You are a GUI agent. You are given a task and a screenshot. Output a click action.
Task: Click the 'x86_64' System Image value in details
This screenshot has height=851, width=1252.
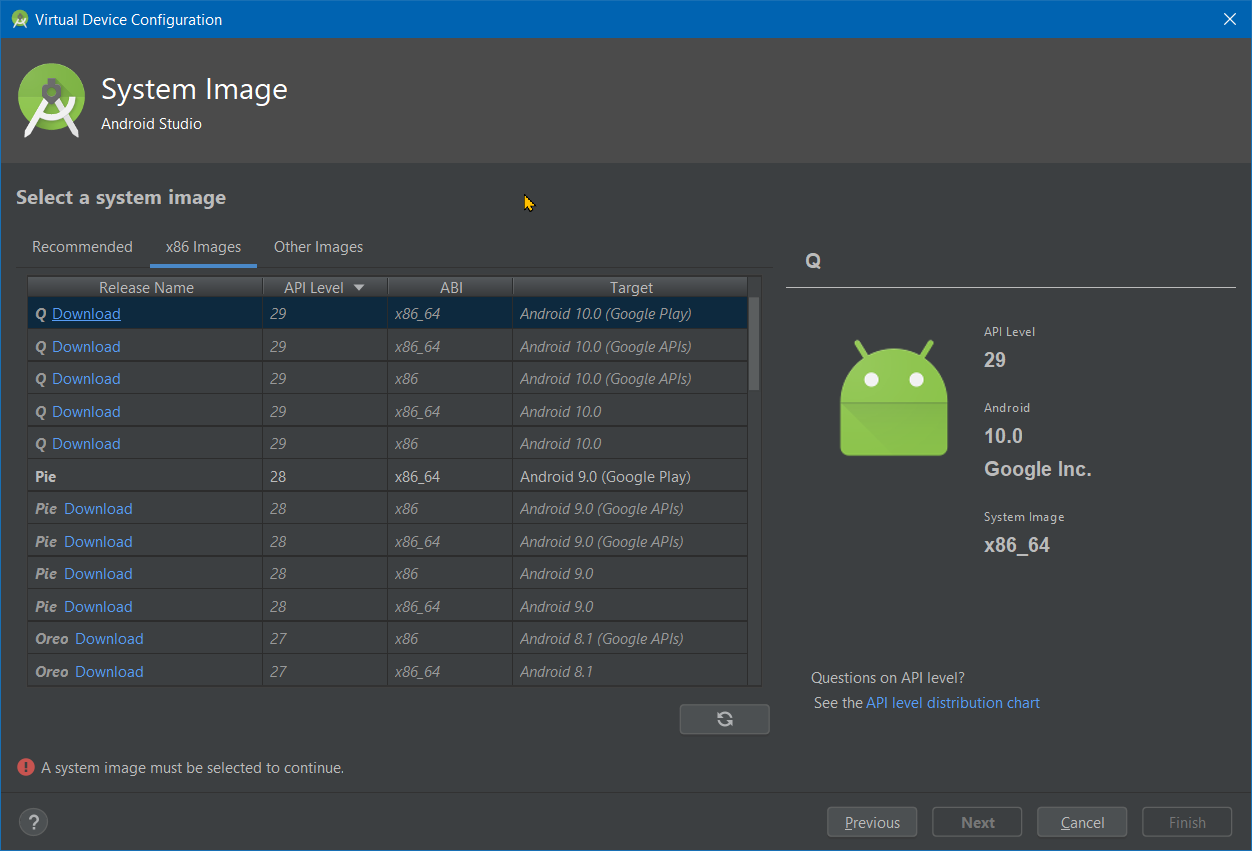[1017, 546]
